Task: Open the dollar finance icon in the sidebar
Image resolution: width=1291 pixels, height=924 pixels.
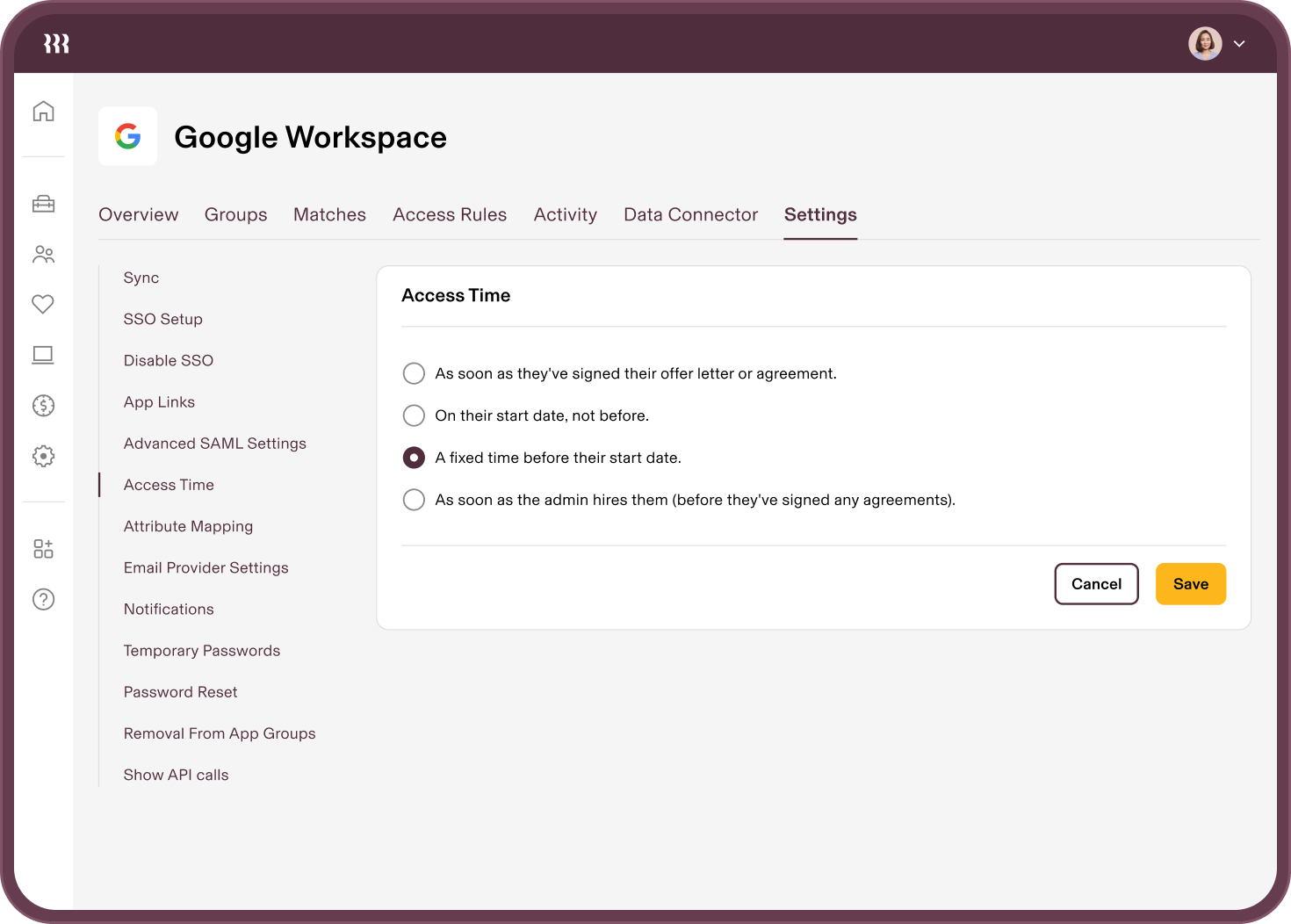Action: pyautogui.click(x=43, y=405)
